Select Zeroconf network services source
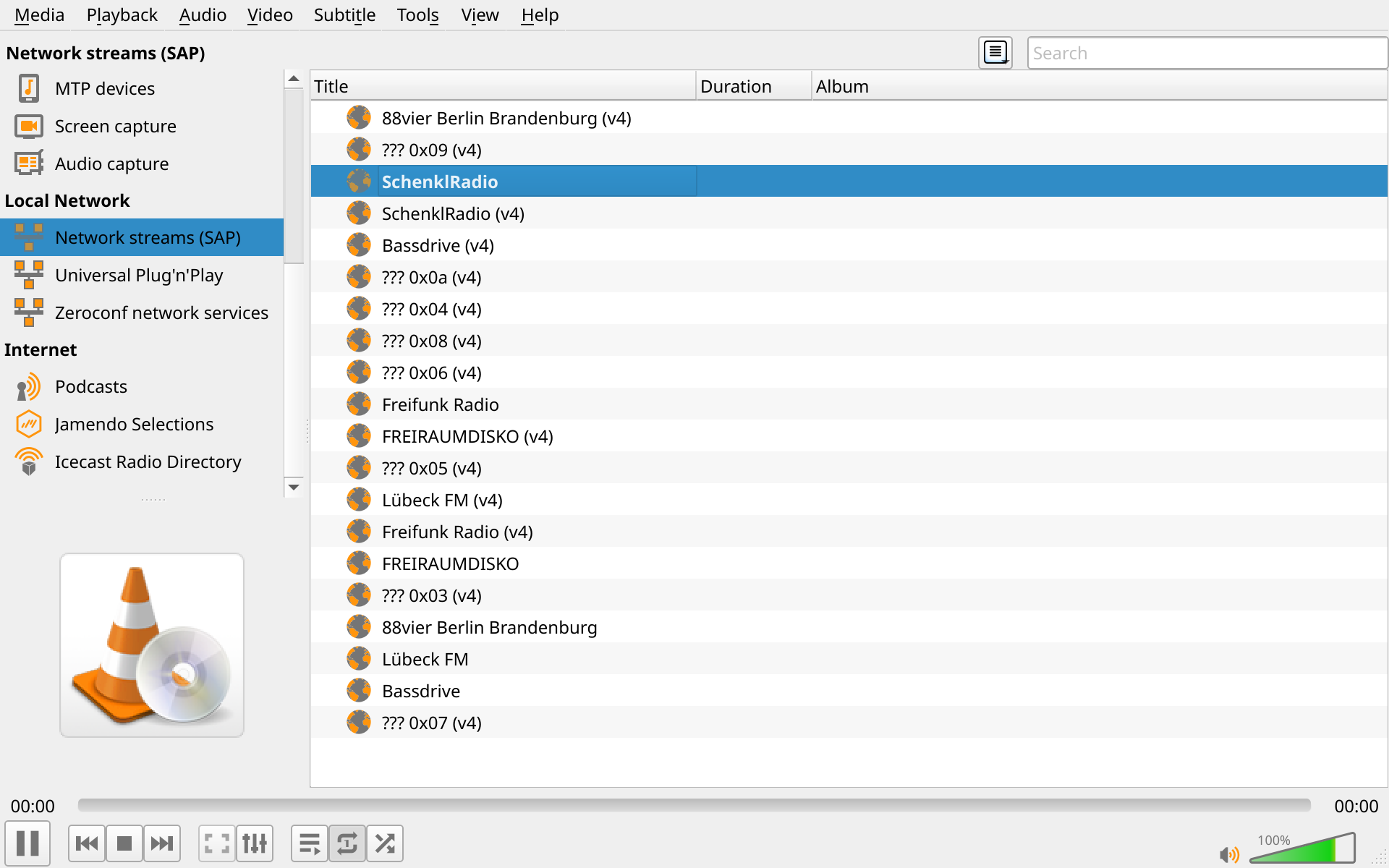The height and width of the screenshot is (868, 1389). tap(142, 312)
